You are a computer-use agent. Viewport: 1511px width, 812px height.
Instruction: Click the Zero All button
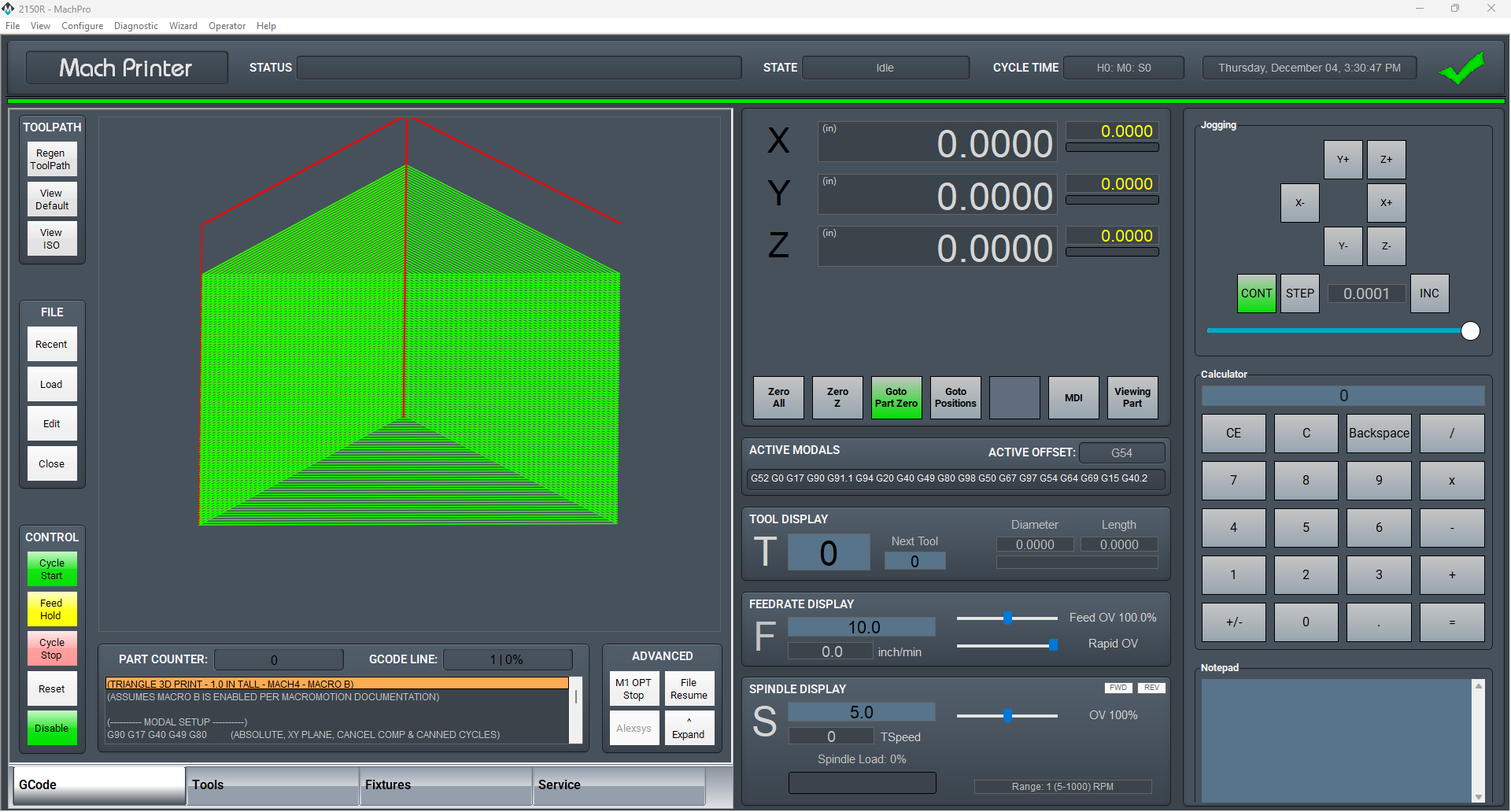click(x=778, y=398)
